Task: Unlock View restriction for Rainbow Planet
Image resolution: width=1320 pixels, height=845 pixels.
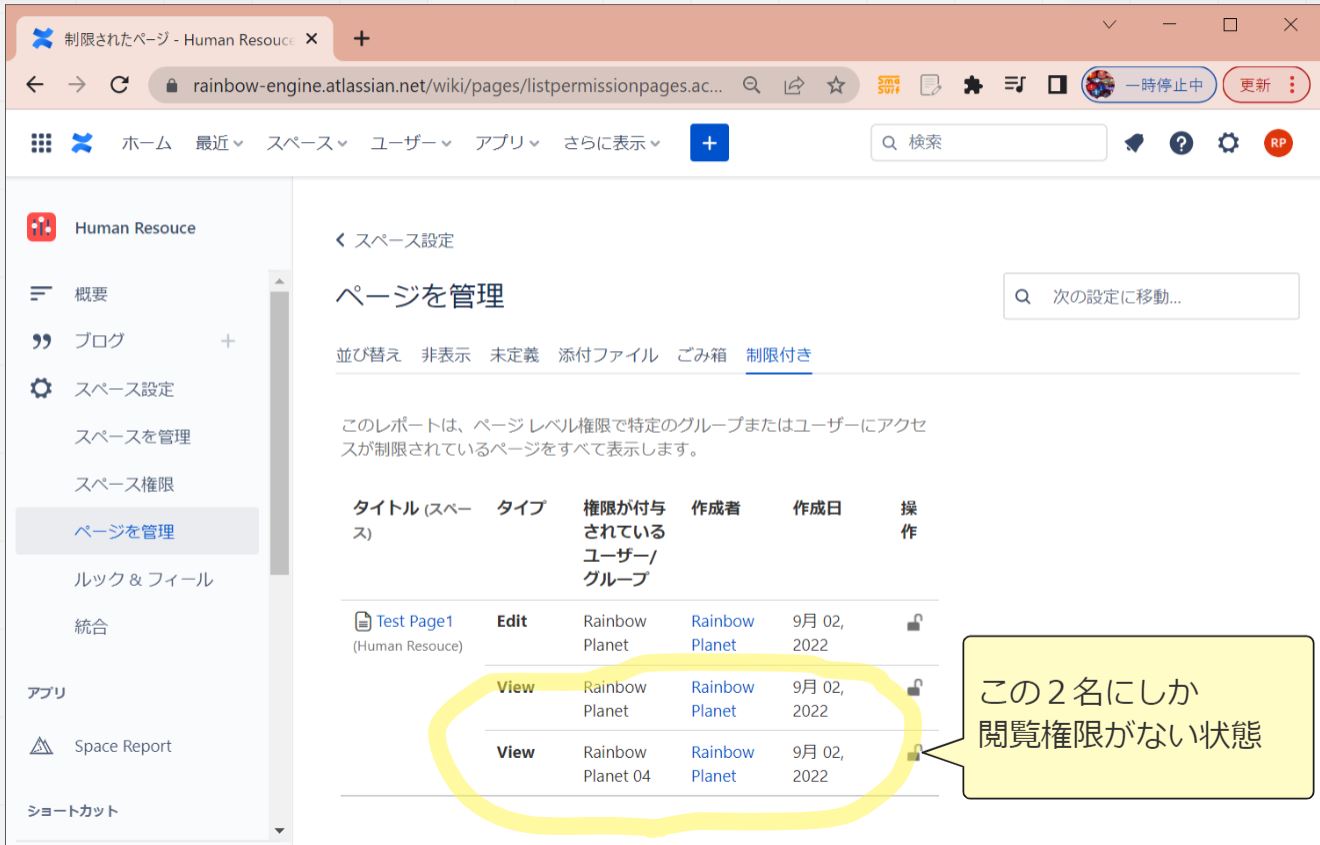Action: 913,688
